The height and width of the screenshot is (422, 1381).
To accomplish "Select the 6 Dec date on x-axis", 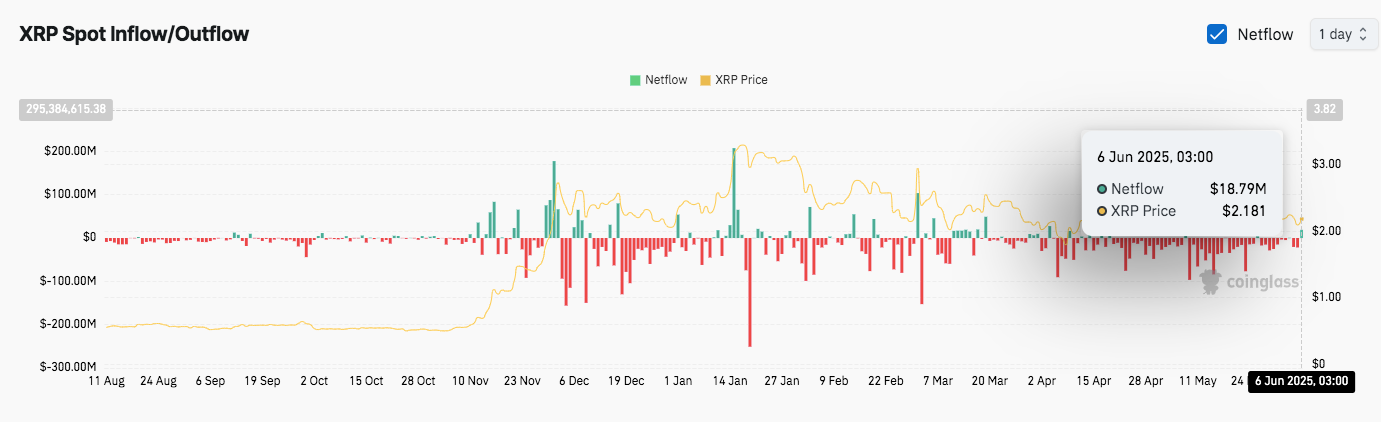I will (x=573, y=381).
